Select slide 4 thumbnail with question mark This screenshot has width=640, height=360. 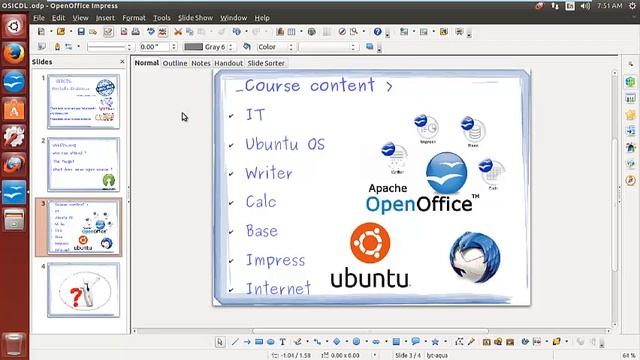pyautogui.click(x=84, y=290)
